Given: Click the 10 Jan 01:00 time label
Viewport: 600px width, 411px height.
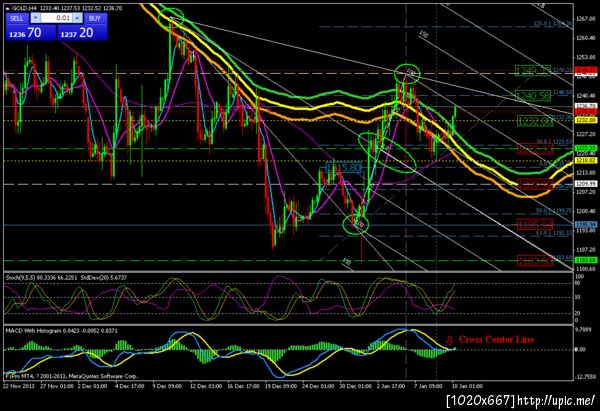Looking at the screenshot, I should [x=467, y=386].
